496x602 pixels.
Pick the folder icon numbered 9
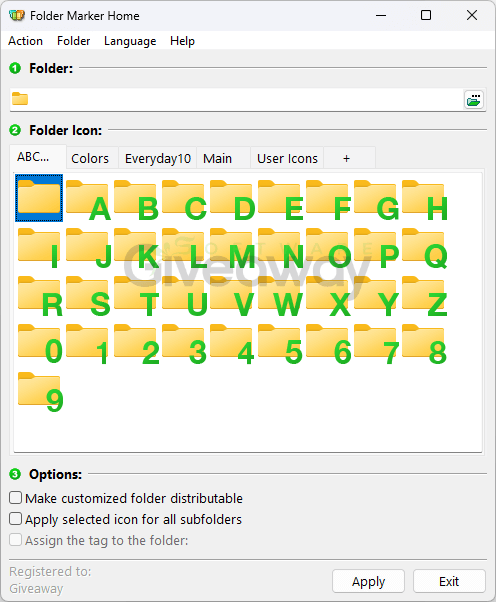point(39,391)
